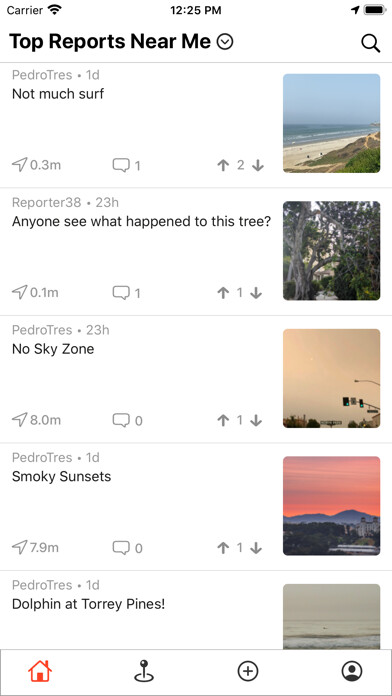This screenshot has height=696, width=392.
Task: View the orange sky traffic light thumbnail
Action: [x=332, y=378]
